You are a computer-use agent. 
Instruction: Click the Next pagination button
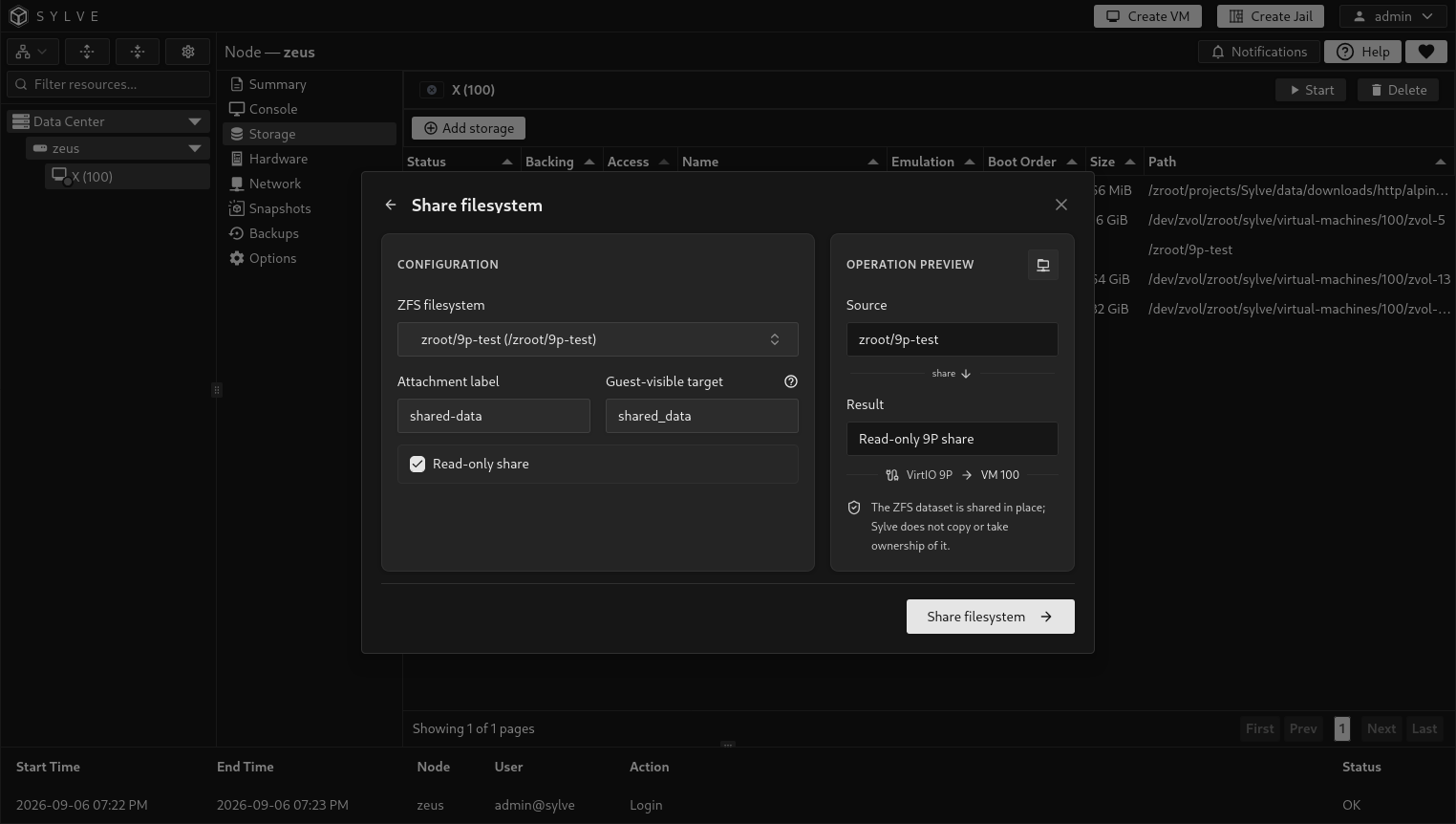[x=1381, y=728]
